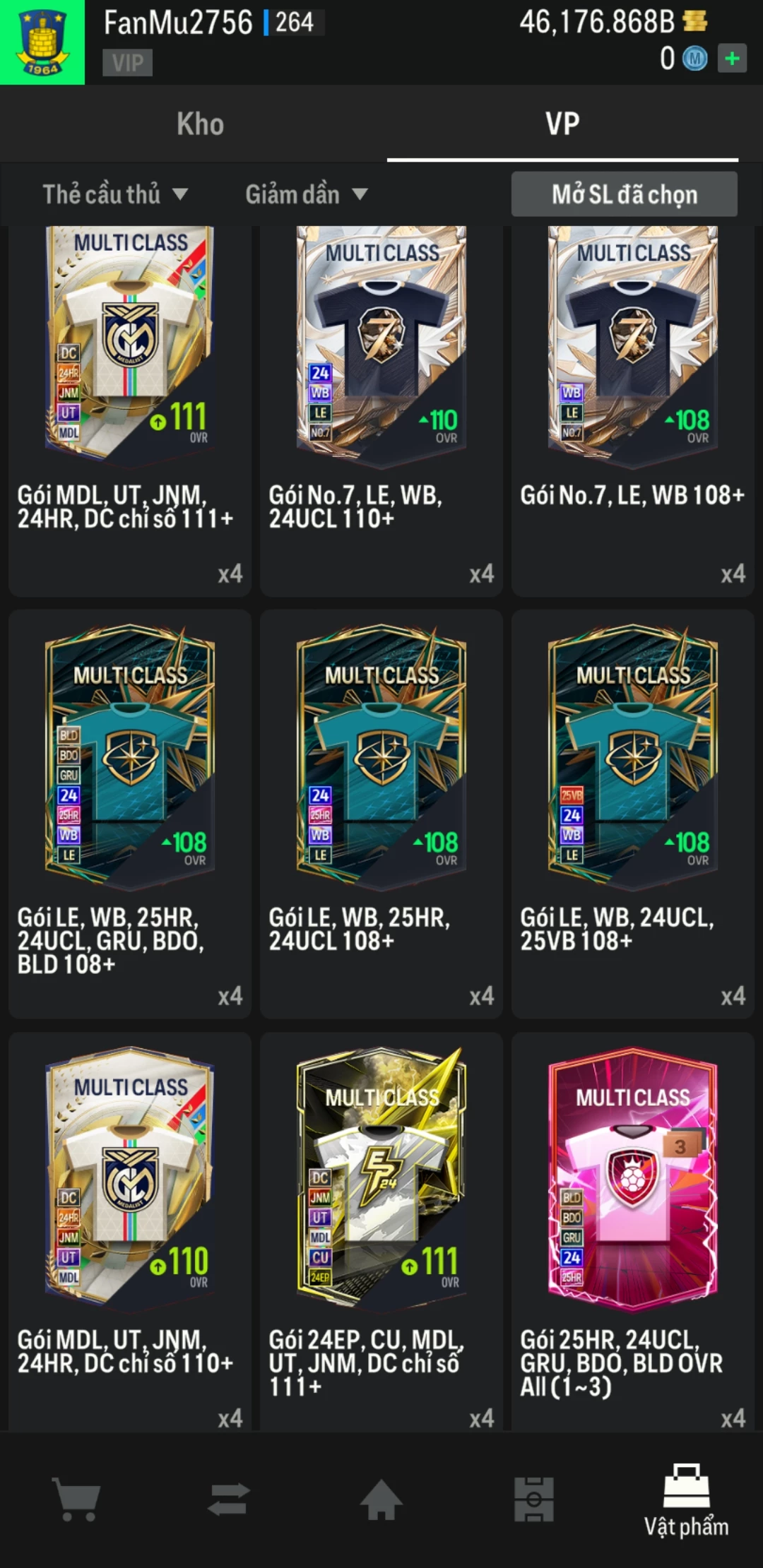Tap the club crest 1964 badge
Viewport: 763px width, 1568px height.
click(42, 42)
